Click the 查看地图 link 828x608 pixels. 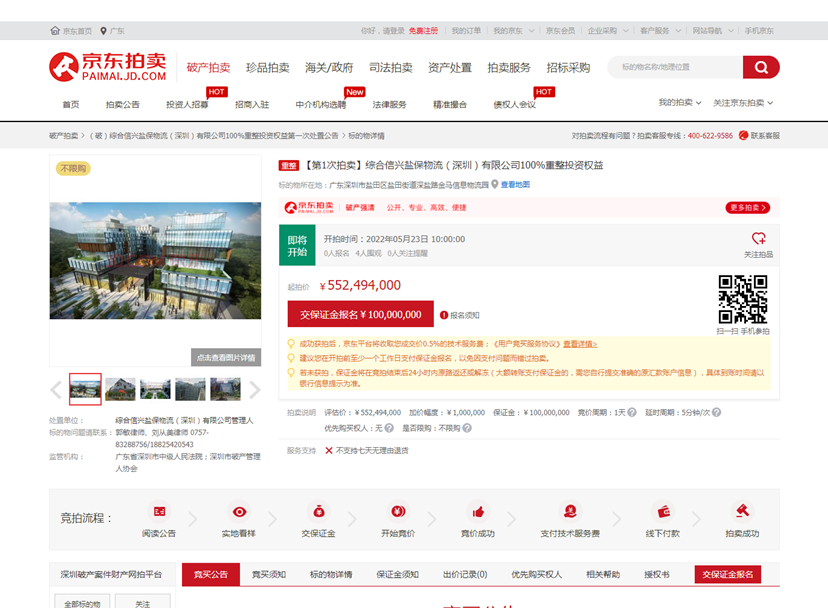point(515,184)
